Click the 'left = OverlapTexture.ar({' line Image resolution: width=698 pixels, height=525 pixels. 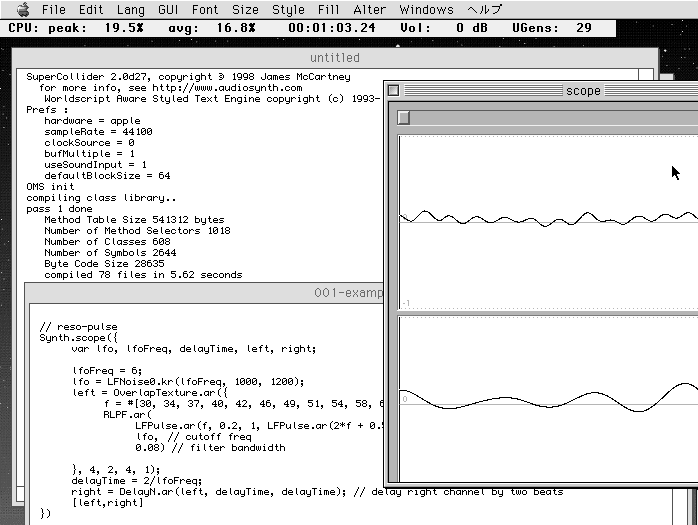[x=150, y=393]
